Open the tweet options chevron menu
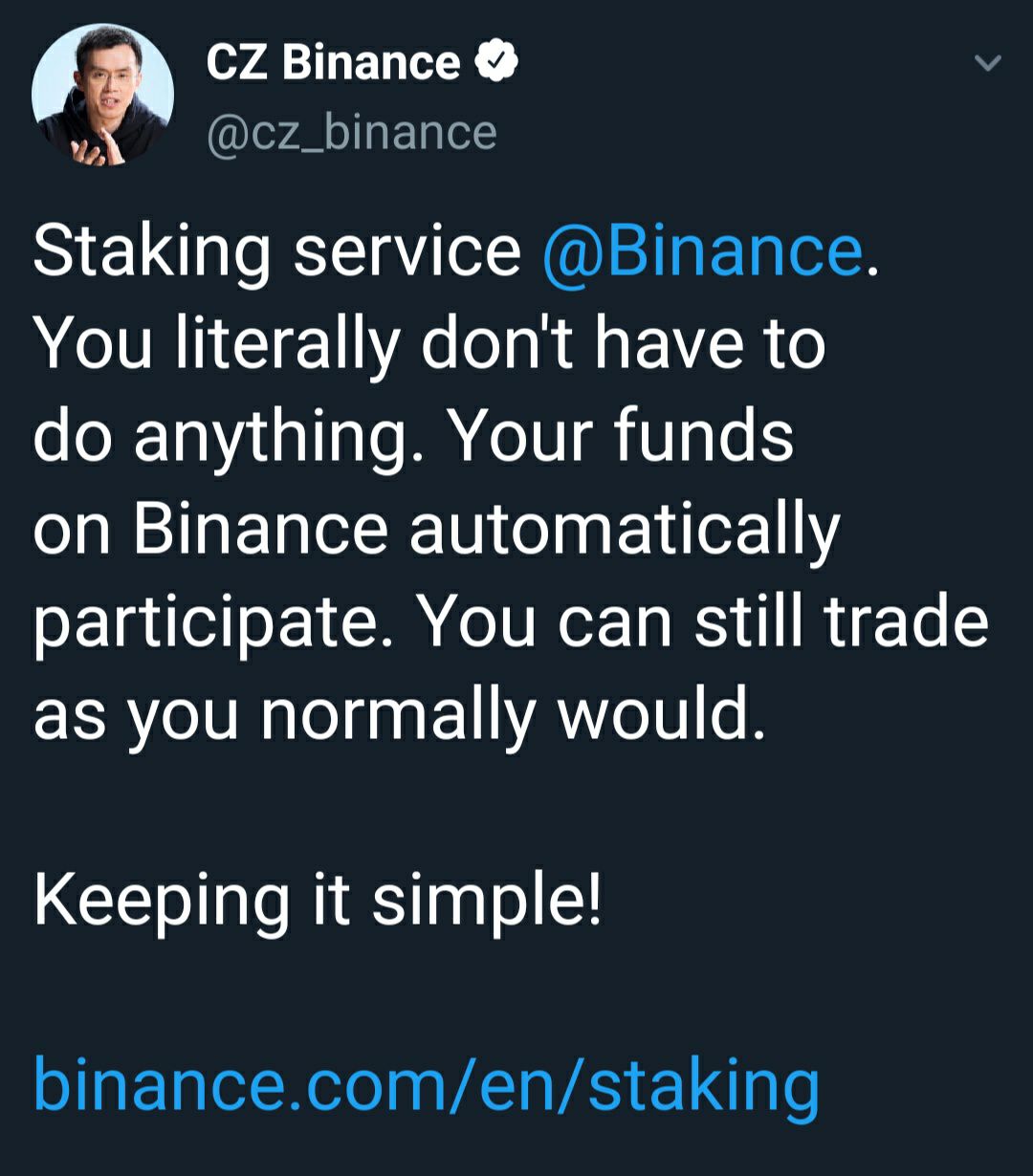The height and width of the screenshot is (1176, 1033). coord(987,64)
